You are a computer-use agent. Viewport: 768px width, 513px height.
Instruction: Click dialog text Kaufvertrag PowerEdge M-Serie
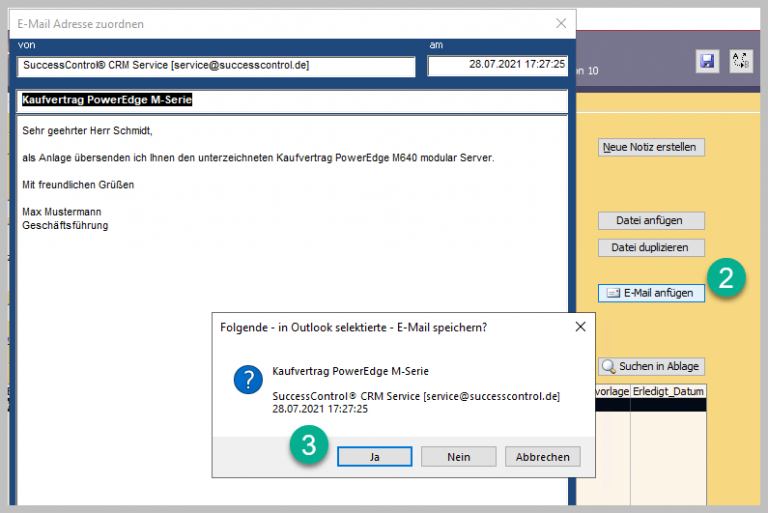click(x=350, y=371)
